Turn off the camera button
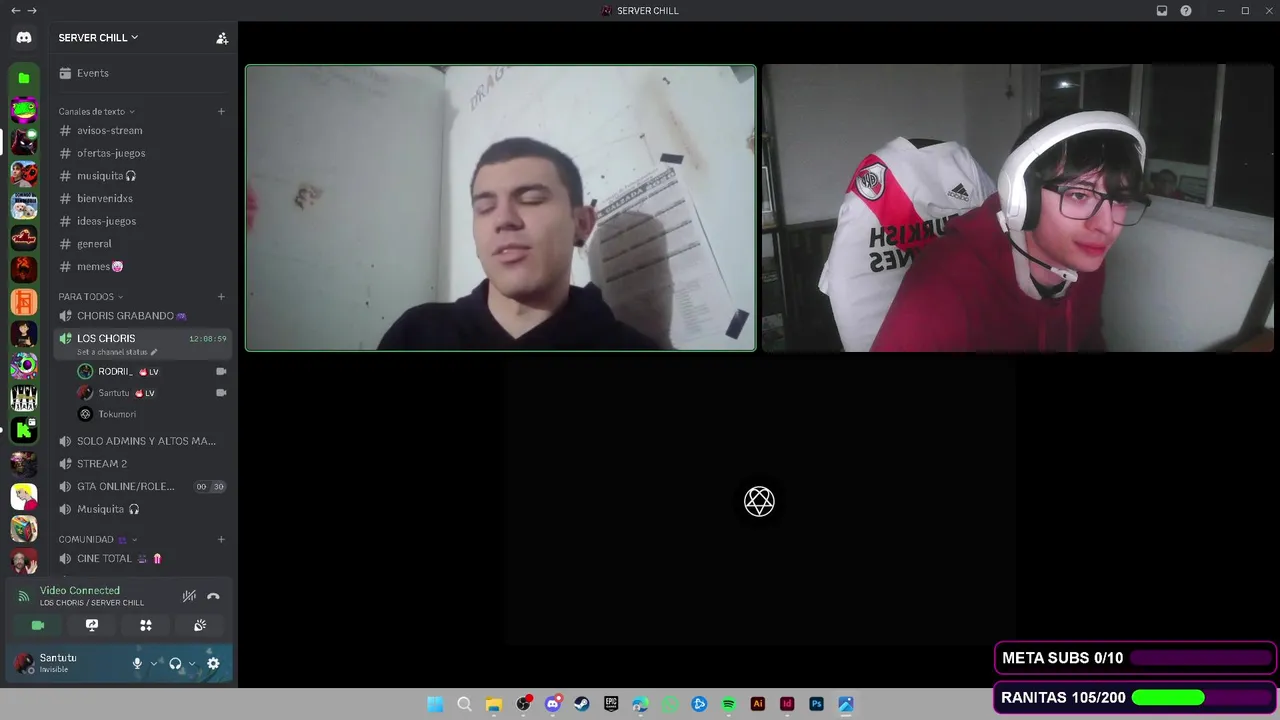The image size is (1280, 720). tap(38, 625)
